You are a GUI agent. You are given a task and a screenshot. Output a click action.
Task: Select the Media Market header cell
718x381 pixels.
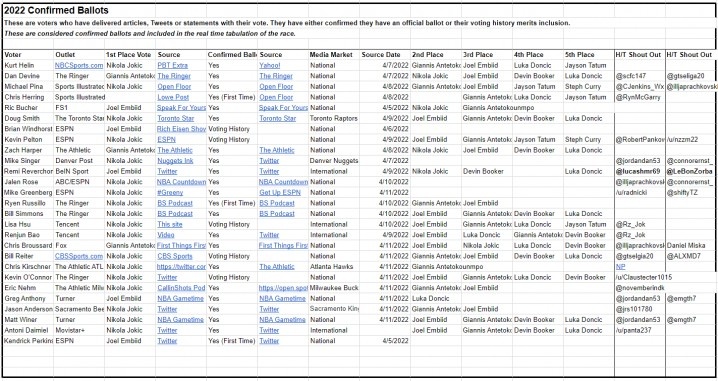334,54
